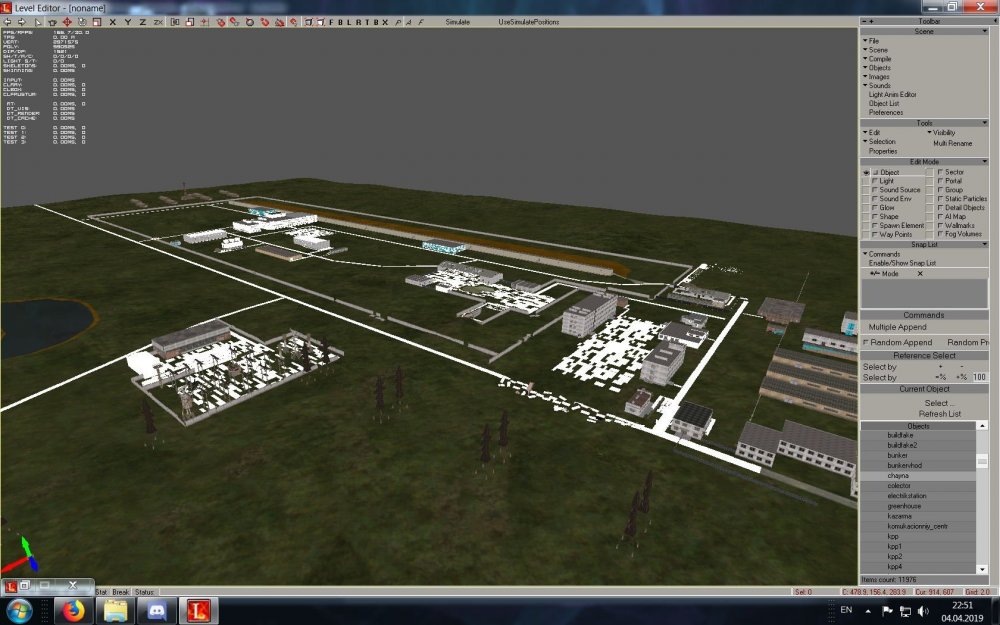Image resolution: width=1000 pixels, height=625 pixels.
Task: Click UseSimulatePositions in the toolbar
Action: coord(529,22)
